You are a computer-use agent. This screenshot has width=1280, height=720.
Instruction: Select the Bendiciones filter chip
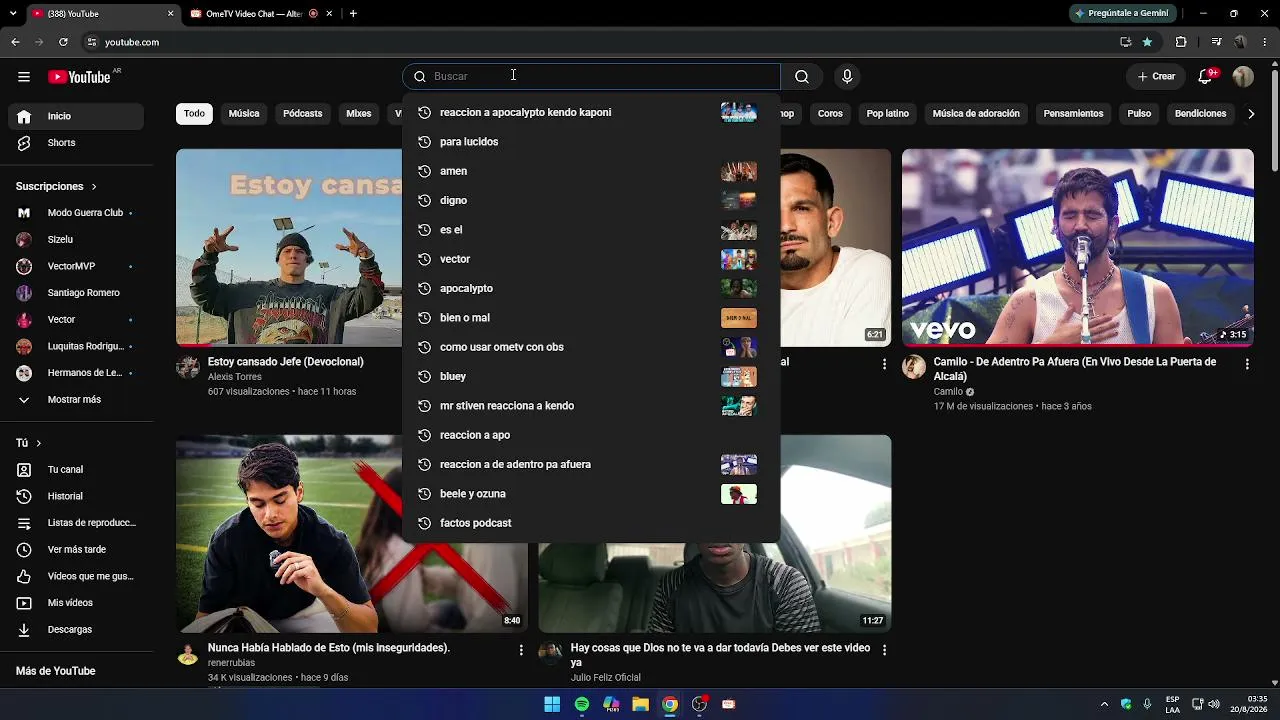tap(1200, 114)
